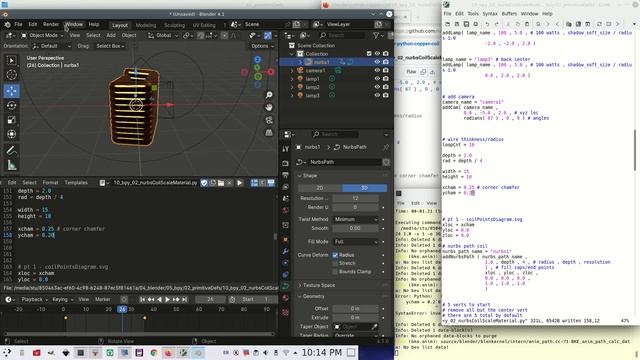Open text file with folder icon
The width and height of the screenshot is (640, 360).
[x=221, y=183]
